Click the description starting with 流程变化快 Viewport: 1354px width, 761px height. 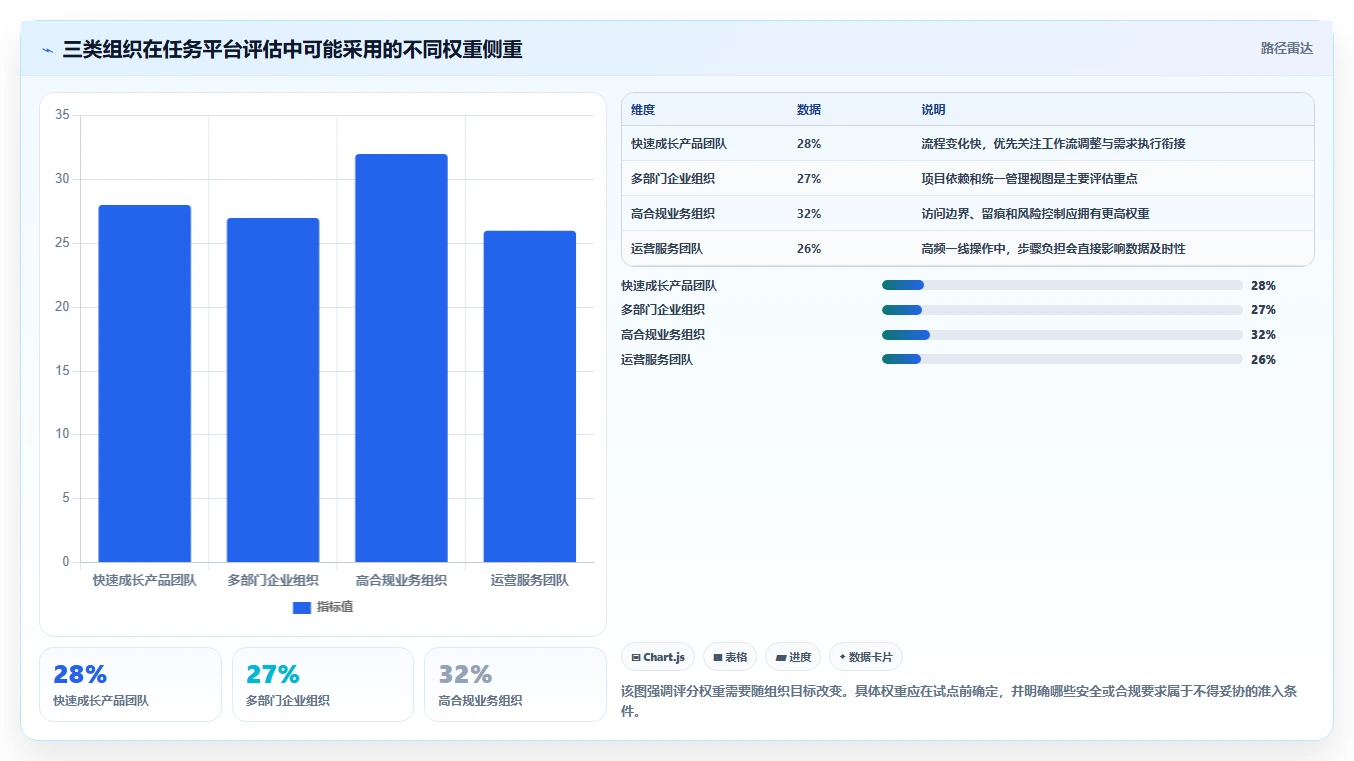pyautogui.click(x=1053, y=144)
